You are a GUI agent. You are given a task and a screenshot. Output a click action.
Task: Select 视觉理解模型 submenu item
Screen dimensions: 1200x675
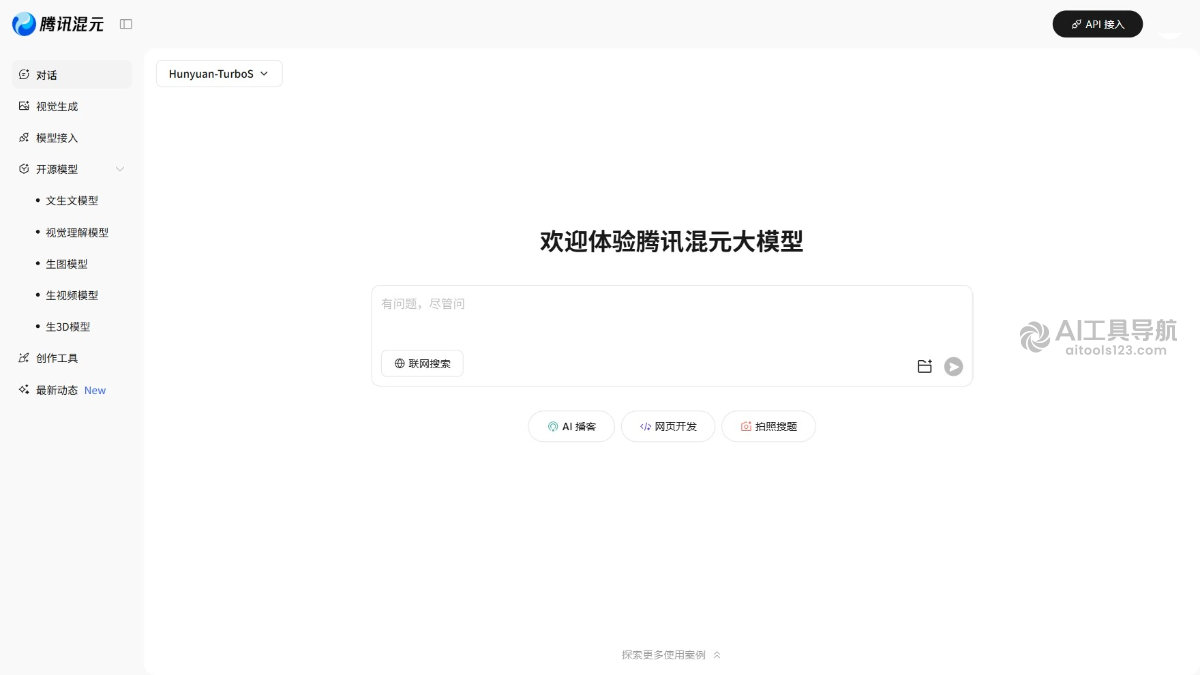pyautogui.click(x=77, y=232)
